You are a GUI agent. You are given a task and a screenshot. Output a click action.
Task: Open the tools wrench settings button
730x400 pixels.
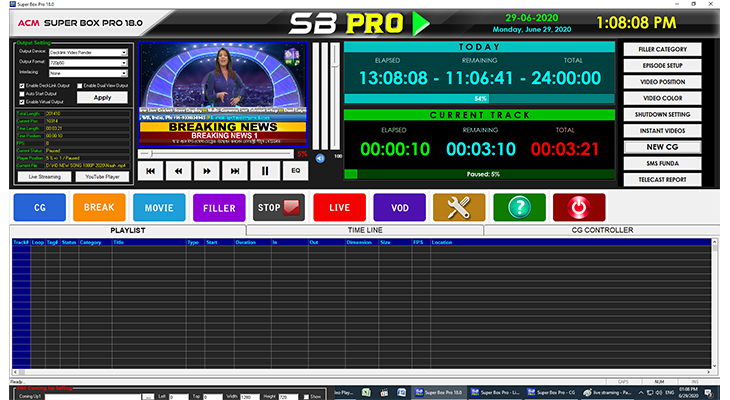coord(459,208)
